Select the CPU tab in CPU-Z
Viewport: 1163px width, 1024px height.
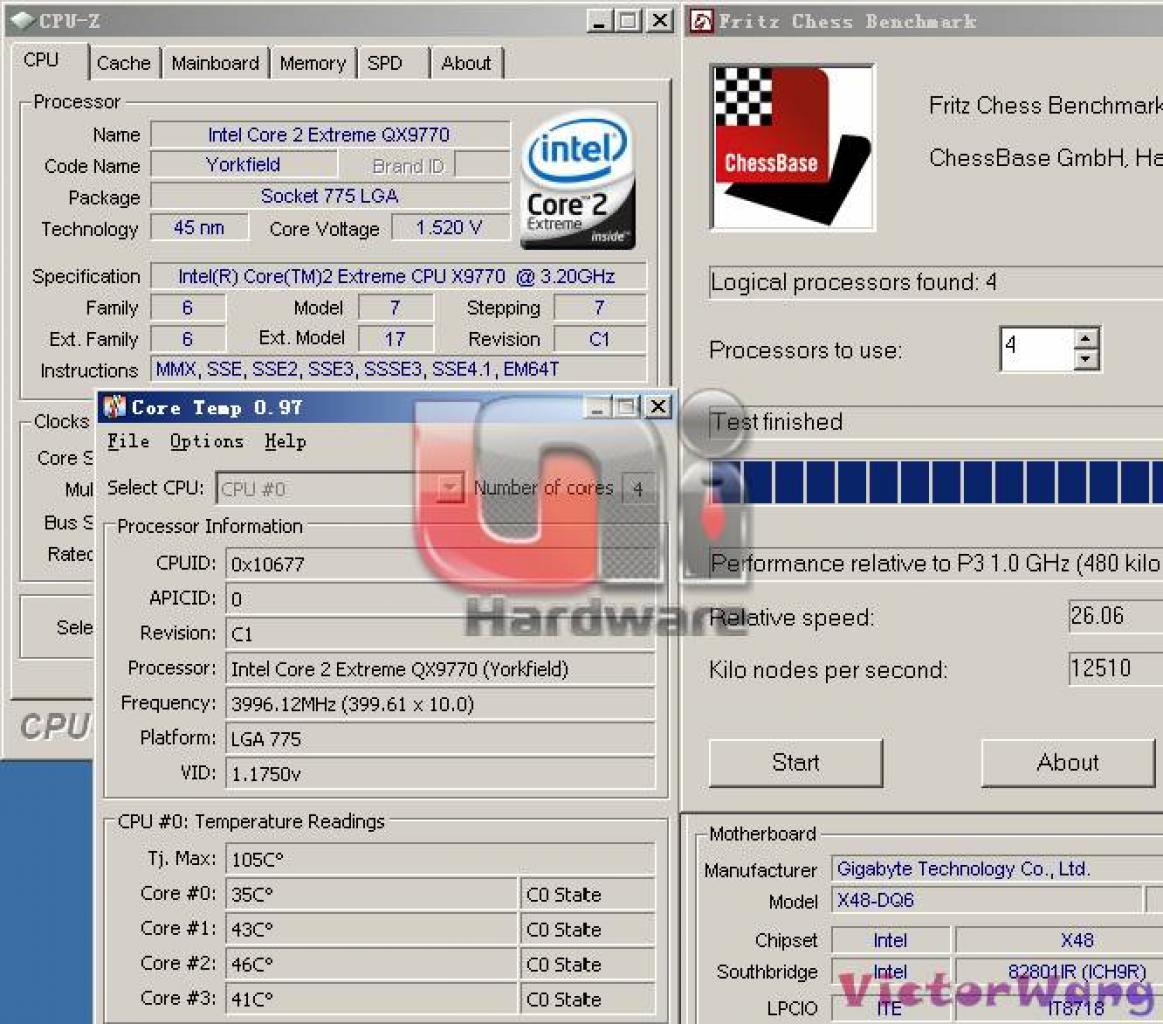[42, 60]
